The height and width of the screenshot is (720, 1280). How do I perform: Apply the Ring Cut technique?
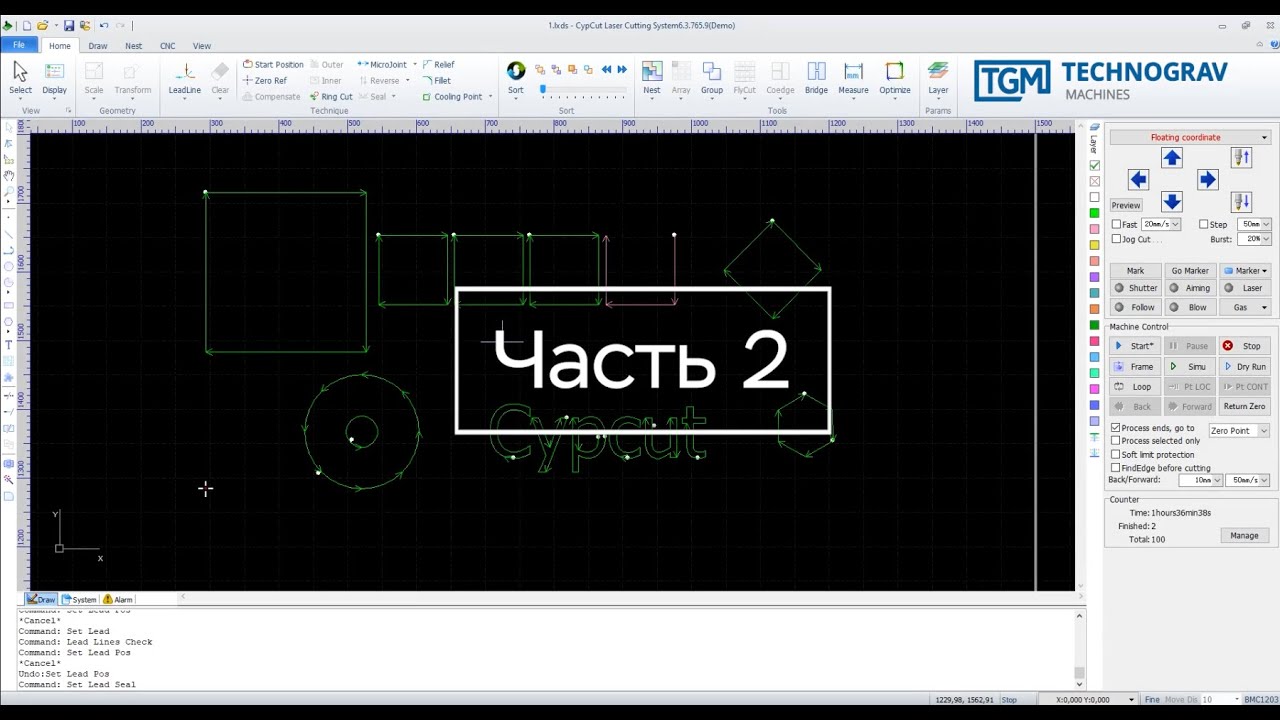pyautogui.click(x=331, y=97)
